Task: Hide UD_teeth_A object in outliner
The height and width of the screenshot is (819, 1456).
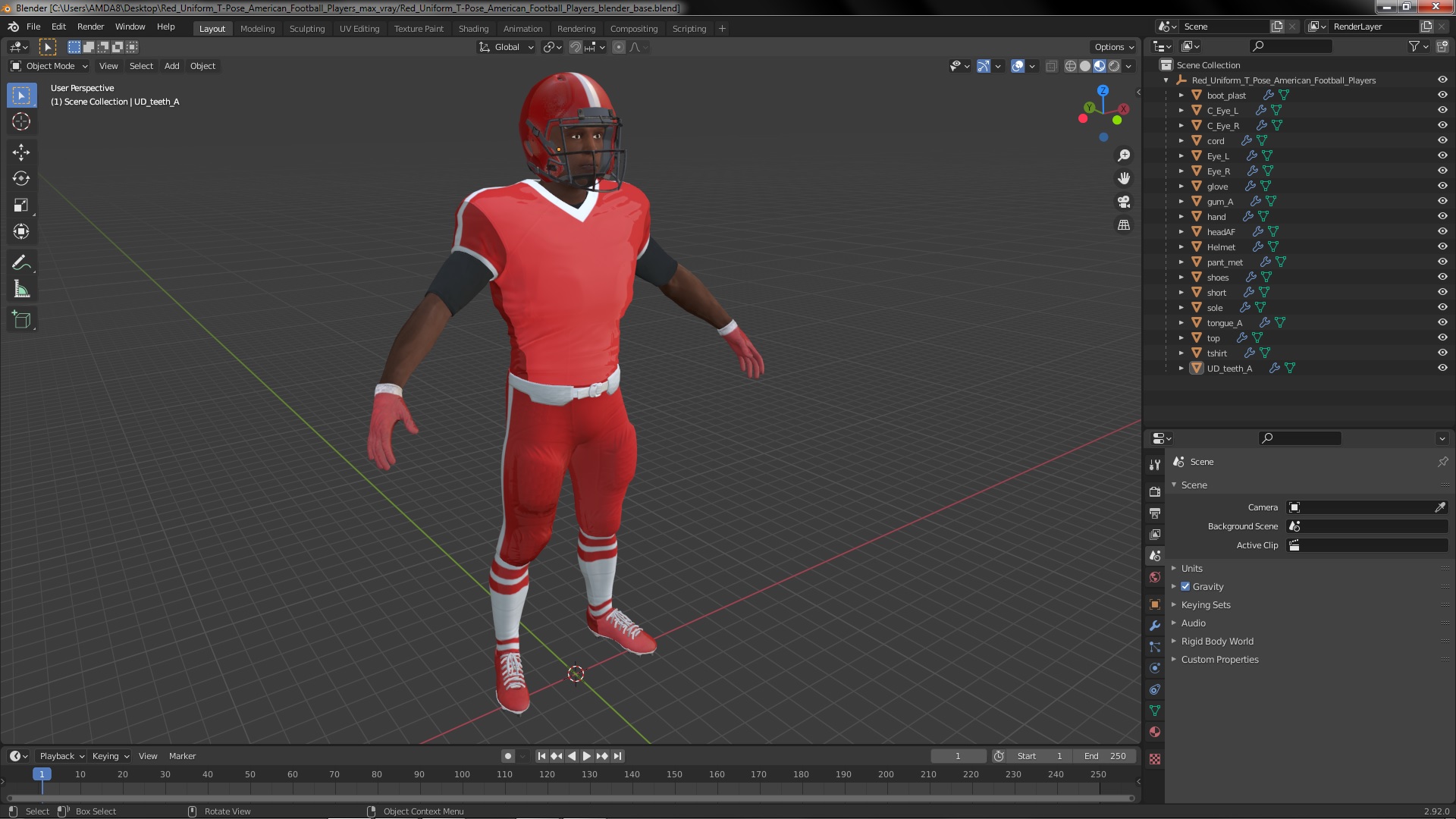Action: click(1442, 368)
